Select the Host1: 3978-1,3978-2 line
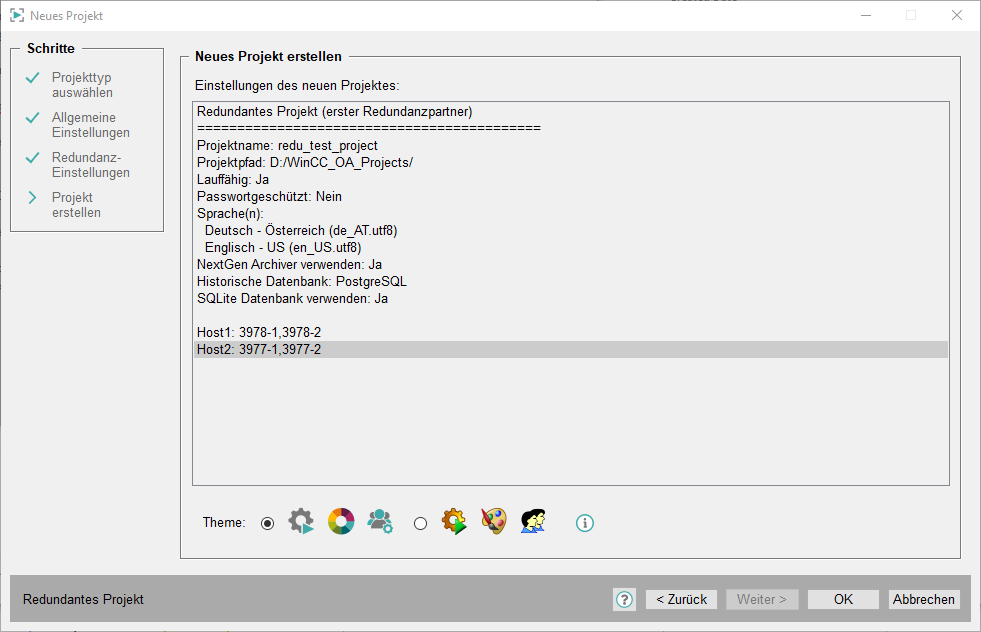This screenshot has width=981, height=632. coord(571,332)
